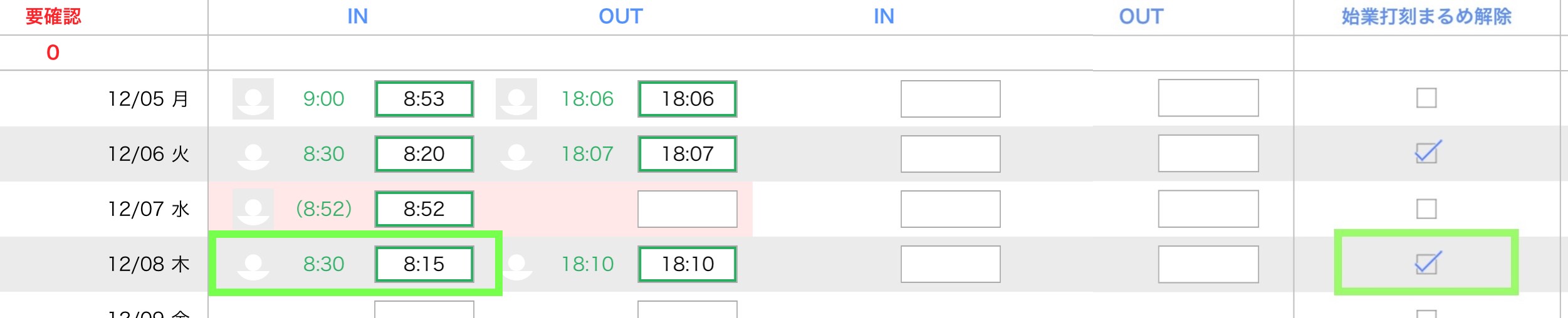This screenshot has width=1568, height=318.
Task: Enable rounding release checkbox for 12/07
Action: (x=1426, y=208)
